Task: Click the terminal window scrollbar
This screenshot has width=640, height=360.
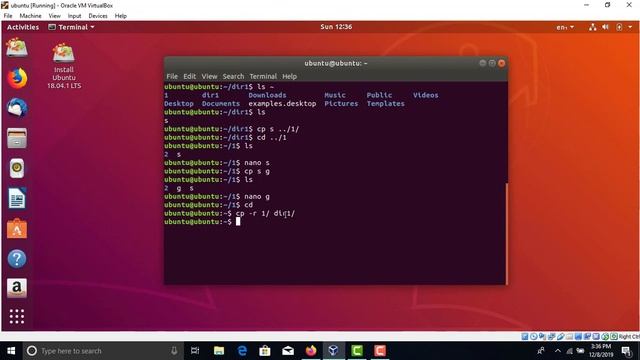Action: click(x=507, y=233)
